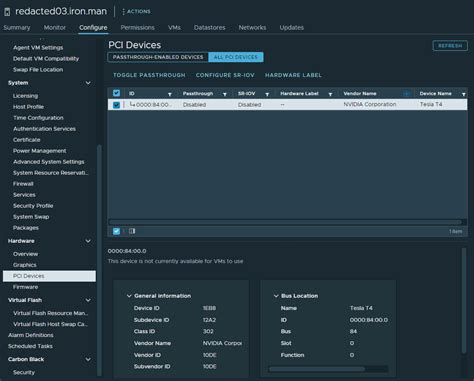474x381 pixels.
Task: Show ALL PCI DEVICES
Action: click(236, 57)
